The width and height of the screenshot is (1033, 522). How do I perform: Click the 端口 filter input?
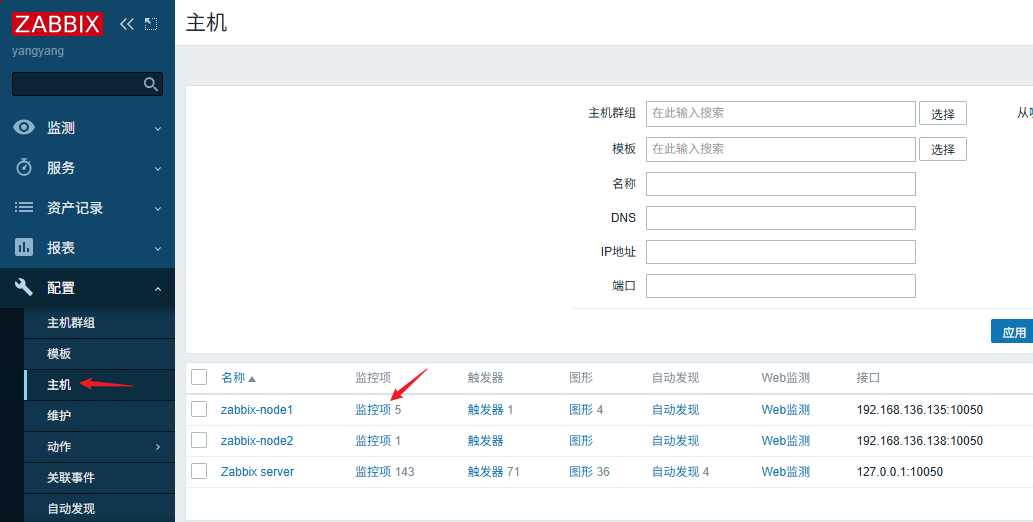click(x=781, y=286)
